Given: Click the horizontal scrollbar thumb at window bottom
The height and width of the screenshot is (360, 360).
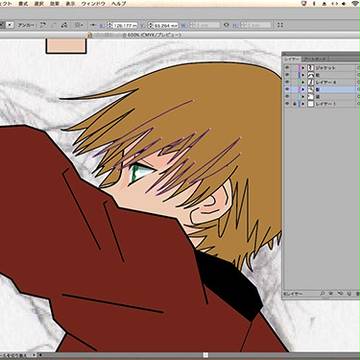Looking at the screenshot, I should click(x=206, y=355).
